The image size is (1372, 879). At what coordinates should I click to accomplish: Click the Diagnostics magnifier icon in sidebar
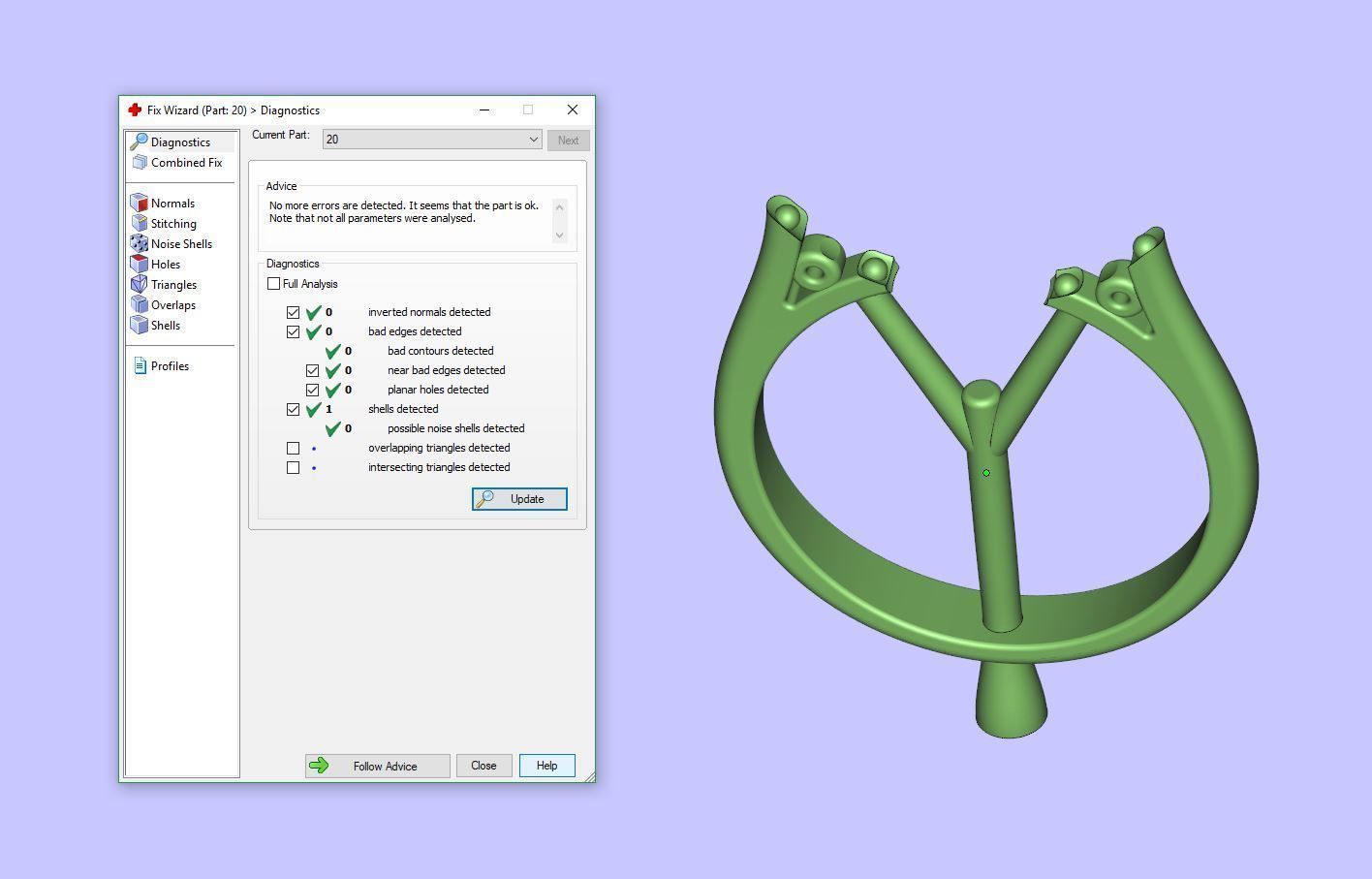[x=140, y=142]
